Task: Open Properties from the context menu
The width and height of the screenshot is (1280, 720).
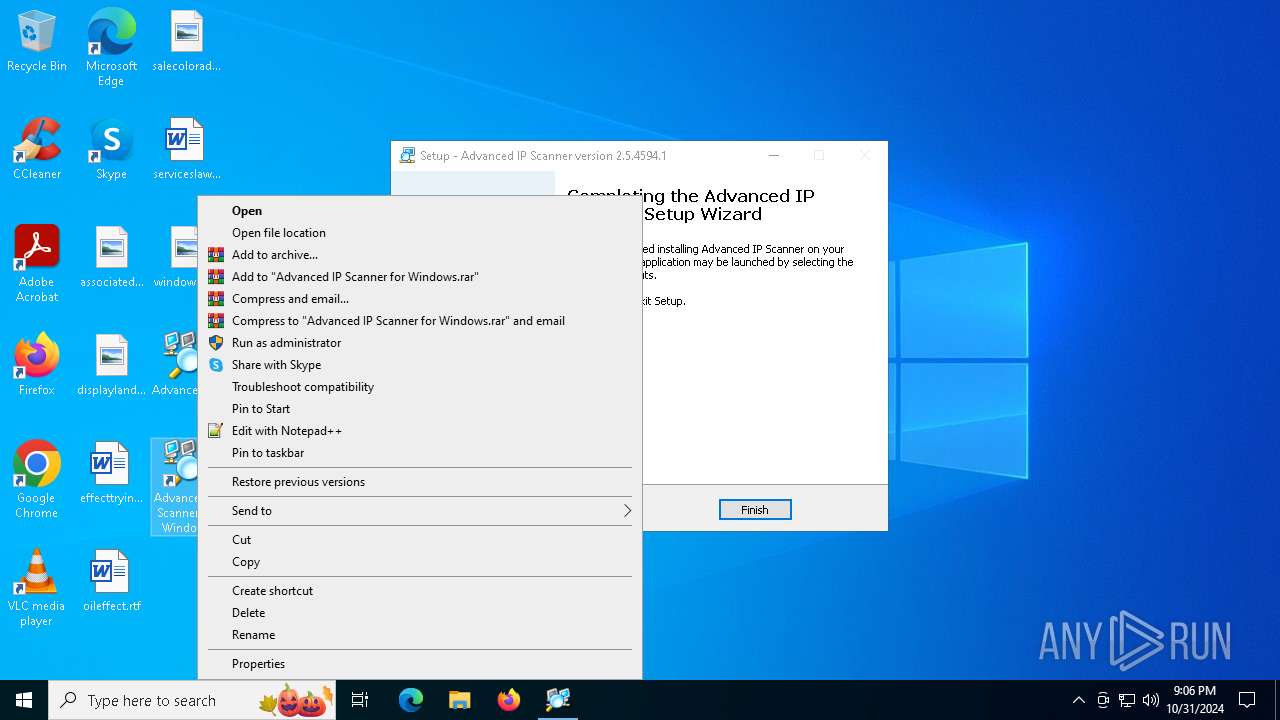Action: pos(420,664)
